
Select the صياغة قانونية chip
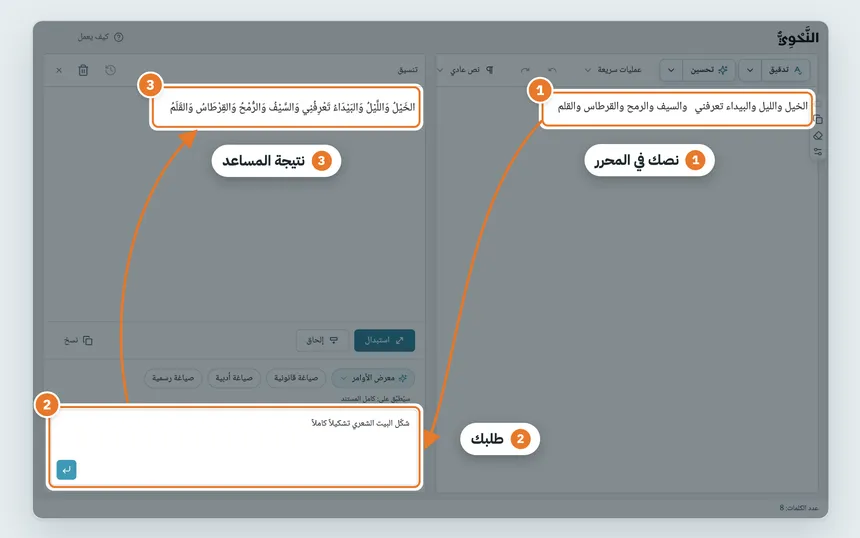[x=296, y=378]
